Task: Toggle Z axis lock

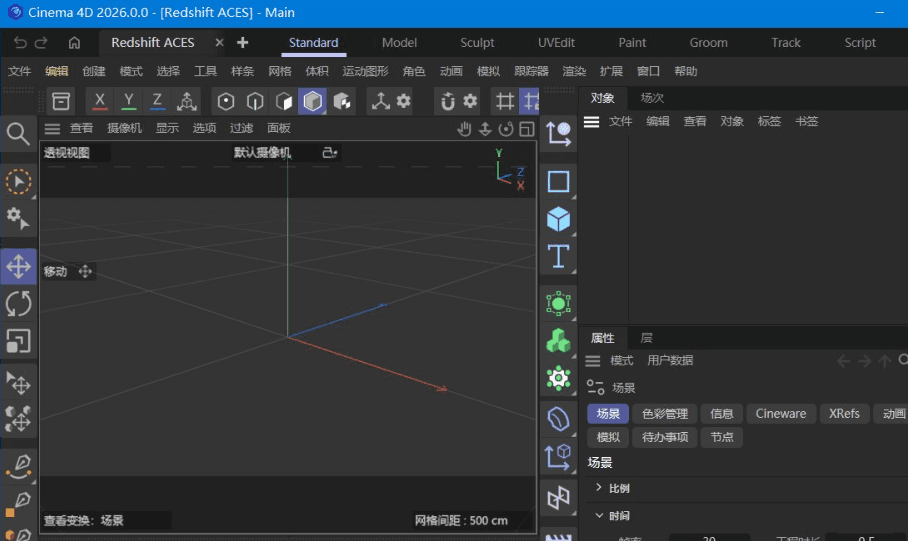Action: coord(157,101)
